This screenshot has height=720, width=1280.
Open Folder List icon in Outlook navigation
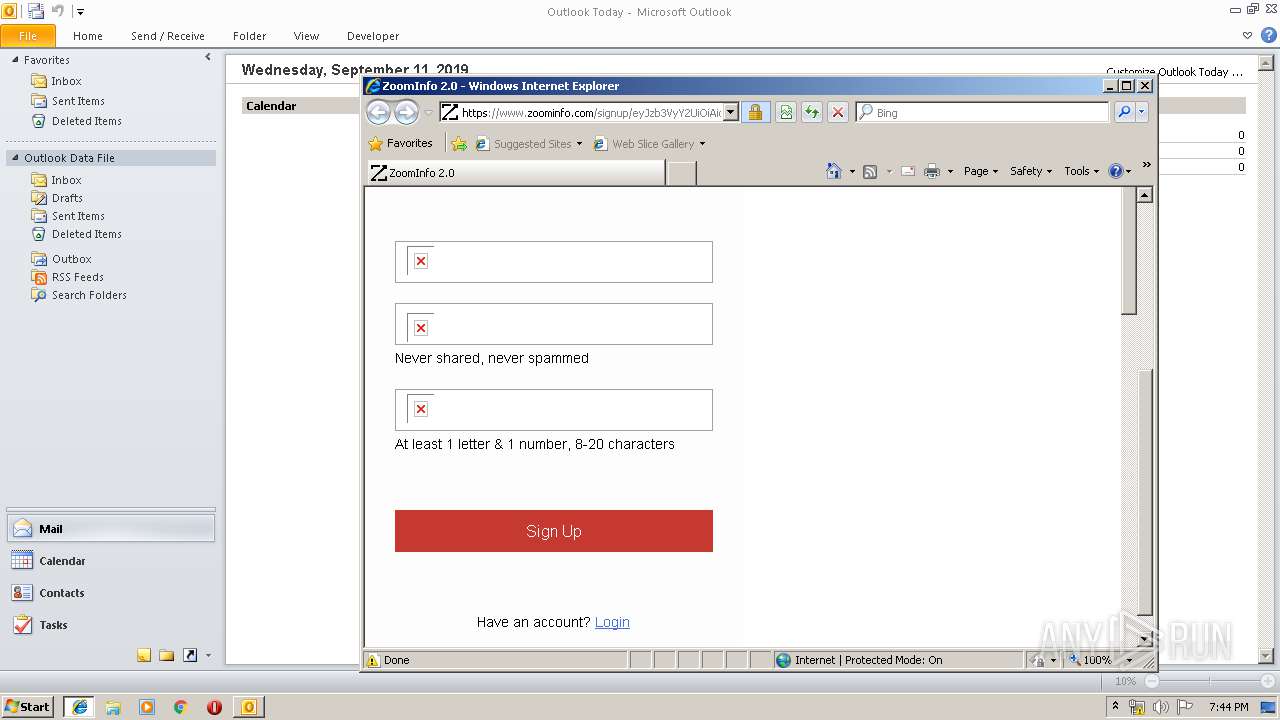tap(166, 655)
